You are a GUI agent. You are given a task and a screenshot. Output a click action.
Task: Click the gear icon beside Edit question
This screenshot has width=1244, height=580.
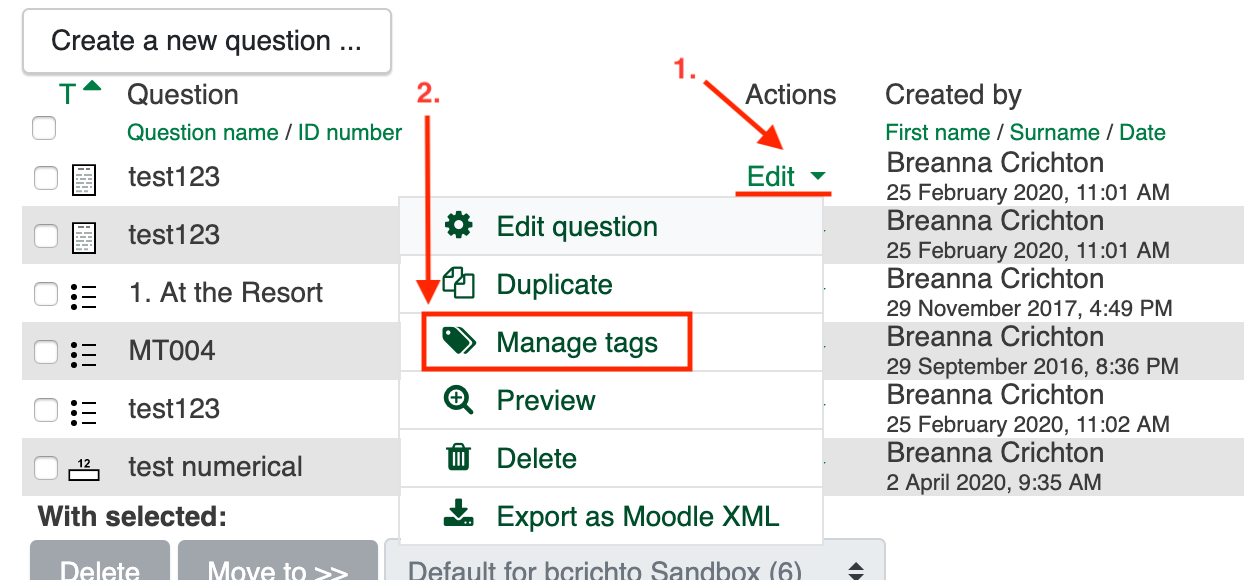pos(458,226)
